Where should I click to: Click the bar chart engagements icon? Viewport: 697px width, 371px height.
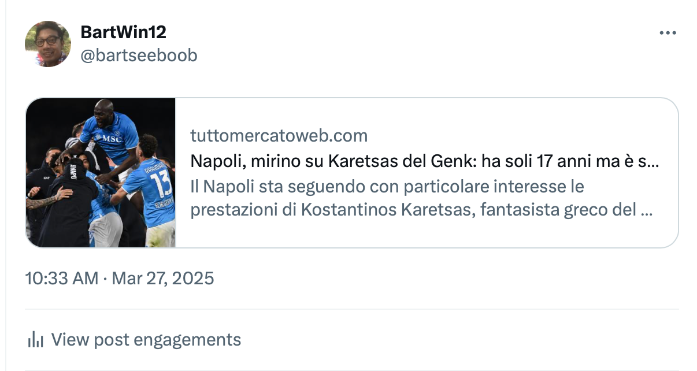(35, 340)
